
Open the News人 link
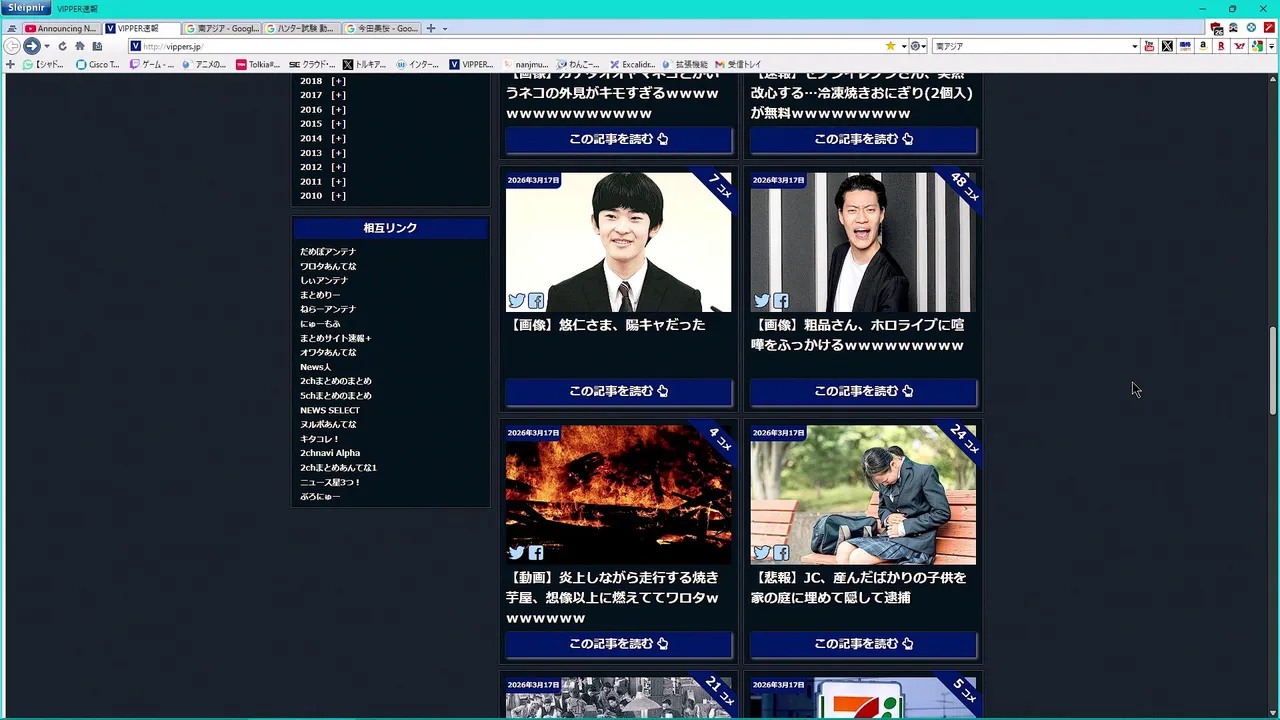(315, 367)
